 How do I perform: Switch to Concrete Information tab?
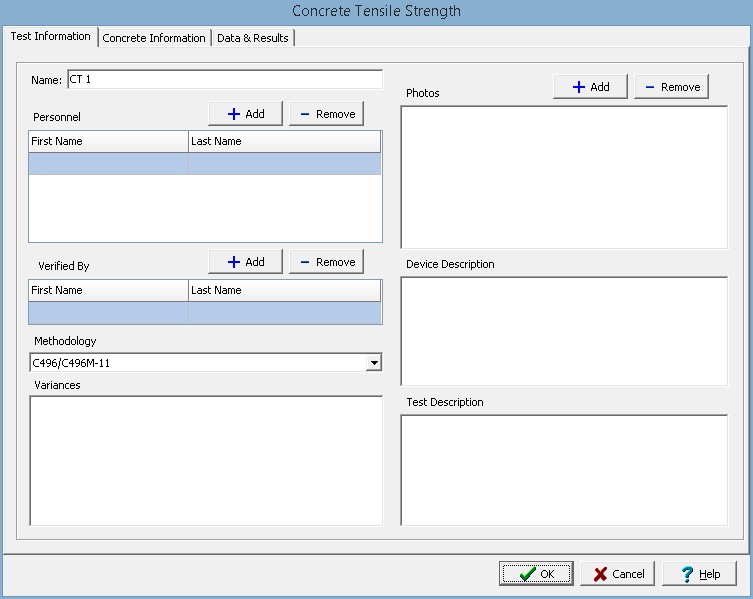(154, 38)
